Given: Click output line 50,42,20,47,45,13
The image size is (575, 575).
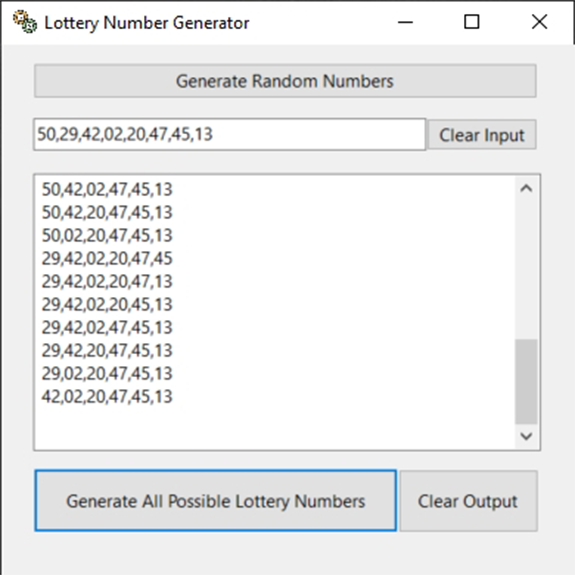Looking at the screenshot, I should click(107, 213).
